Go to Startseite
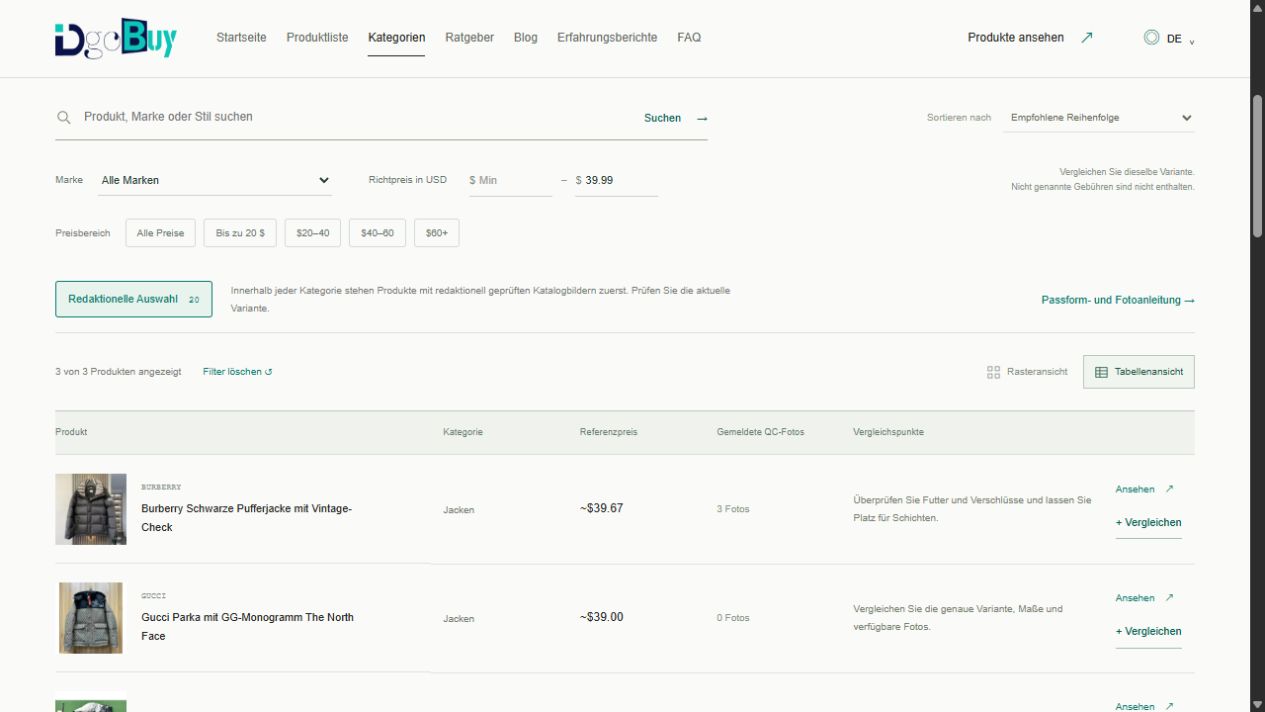Screen dimensions: 1265x712 [241, 38]
